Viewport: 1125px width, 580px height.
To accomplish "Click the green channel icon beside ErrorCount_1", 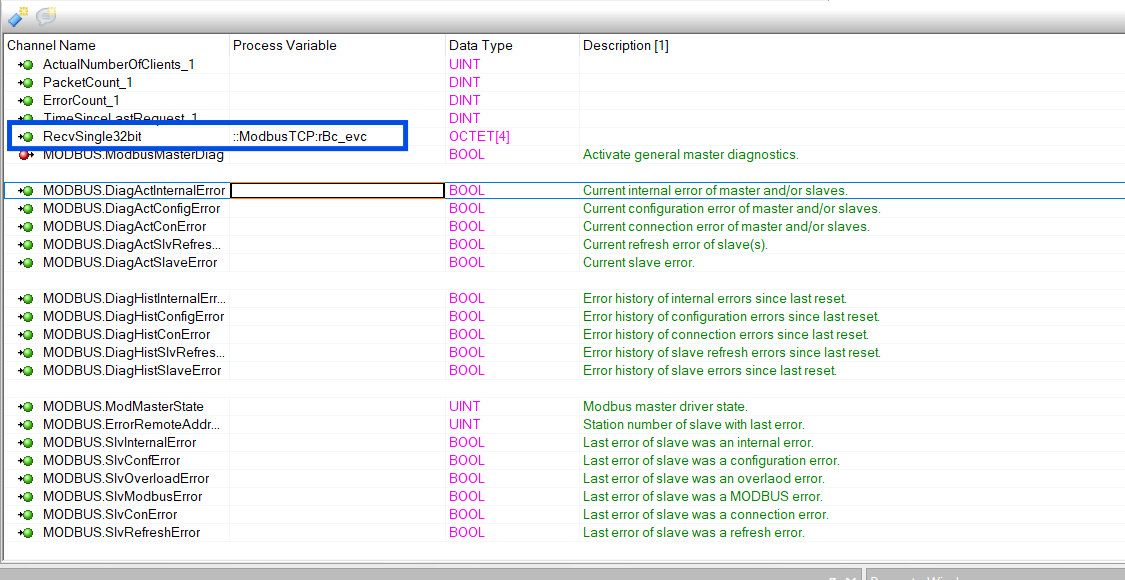I will tap(26, 100).
